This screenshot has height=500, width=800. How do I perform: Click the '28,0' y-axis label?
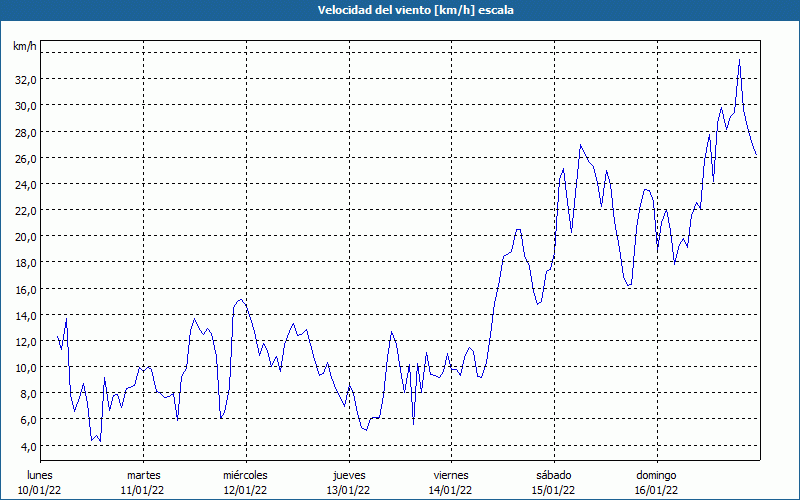click(x=26, y=133)
